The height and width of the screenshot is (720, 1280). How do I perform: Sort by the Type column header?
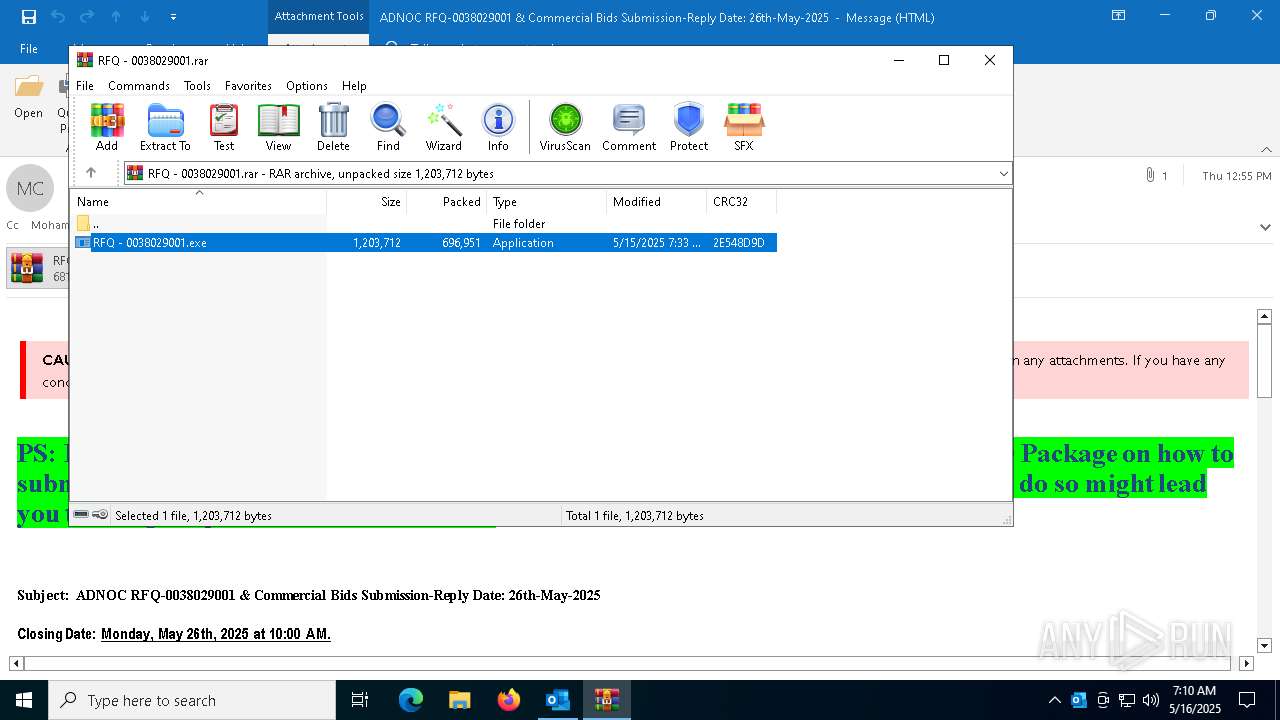[x=547, y=202]
